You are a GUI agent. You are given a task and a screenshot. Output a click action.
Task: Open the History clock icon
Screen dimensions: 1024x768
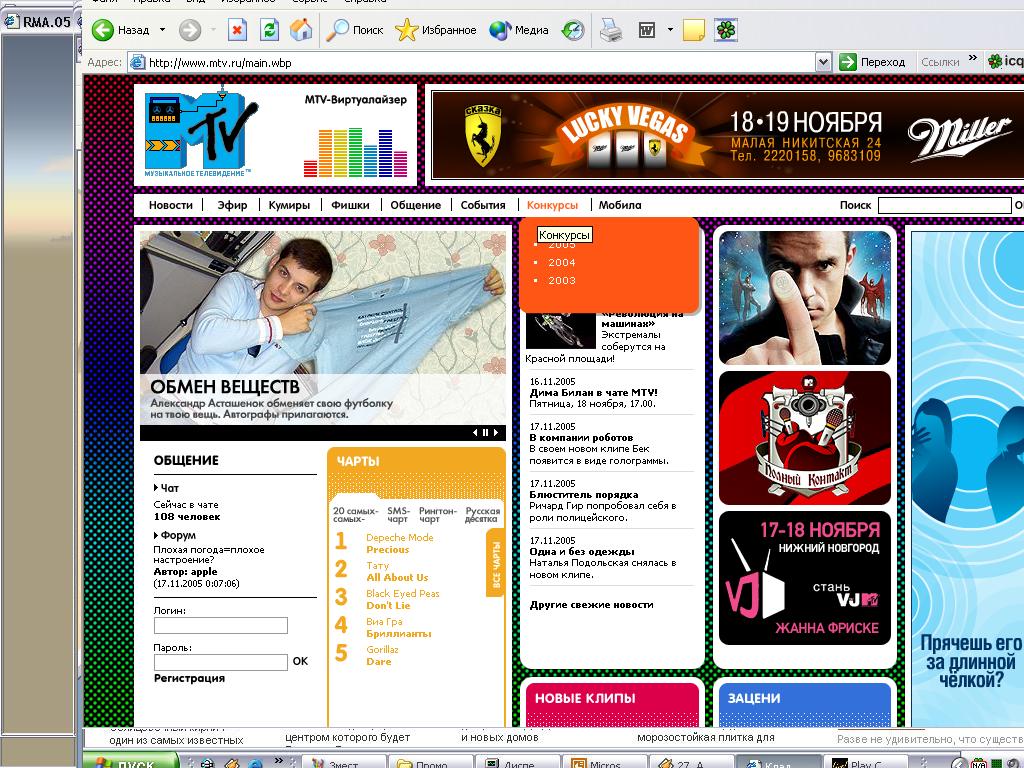(573, 30)
